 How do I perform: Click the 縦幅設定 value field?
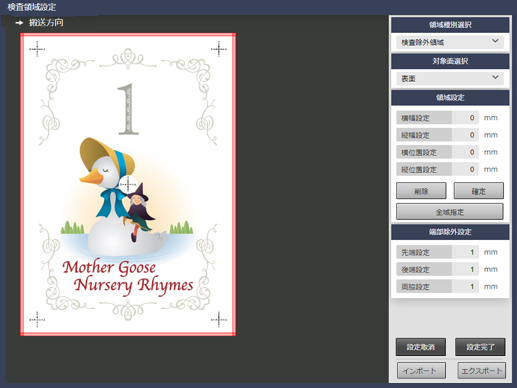465,135
